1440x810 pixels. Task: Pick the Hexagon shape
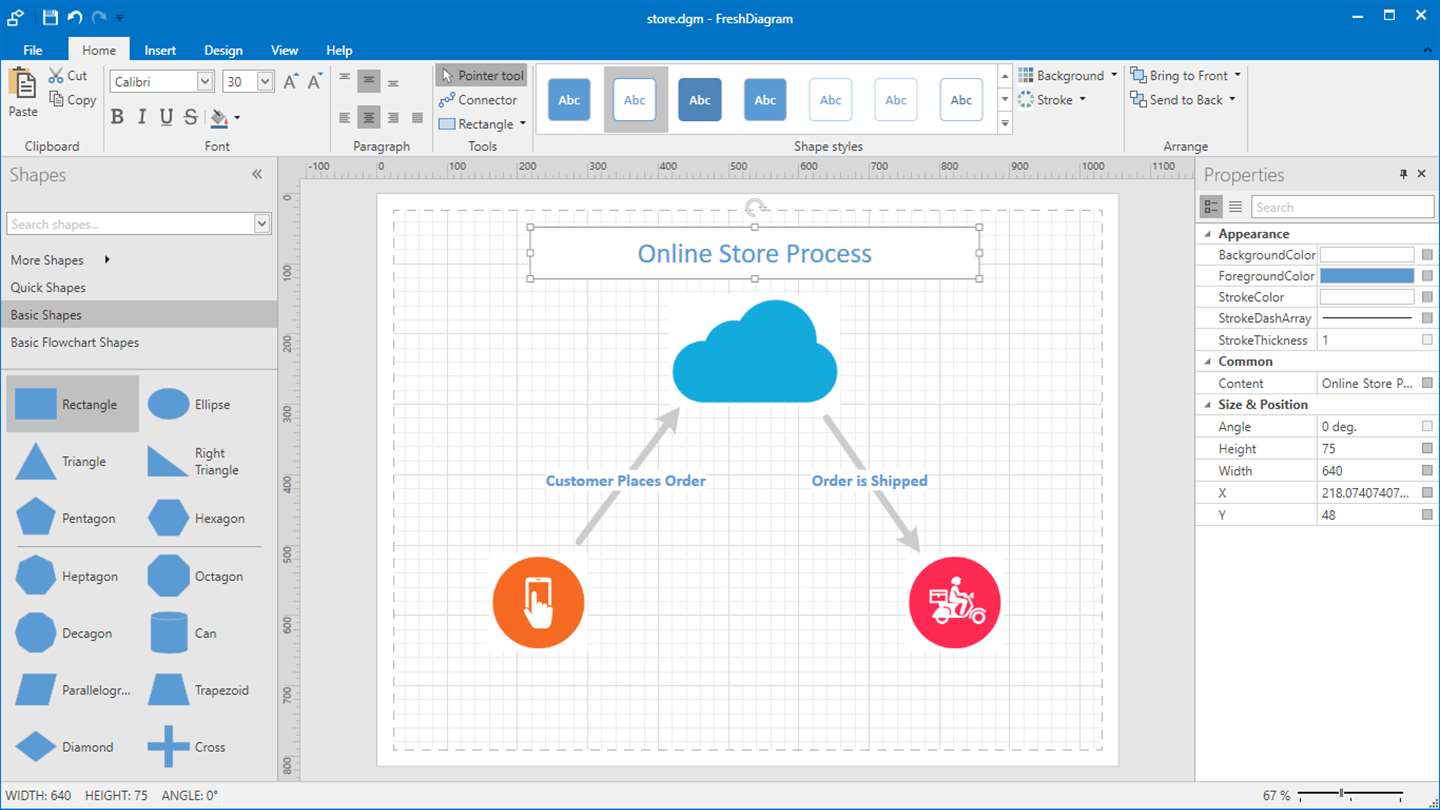tap(206, 518)
